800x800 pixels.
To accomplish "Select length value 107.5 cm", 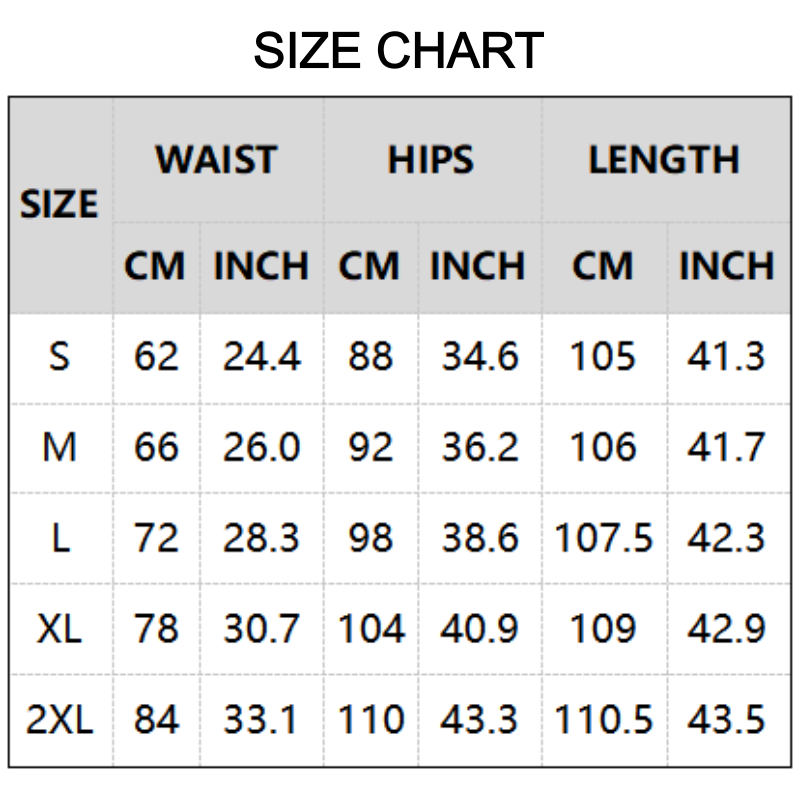I will 604,538.
